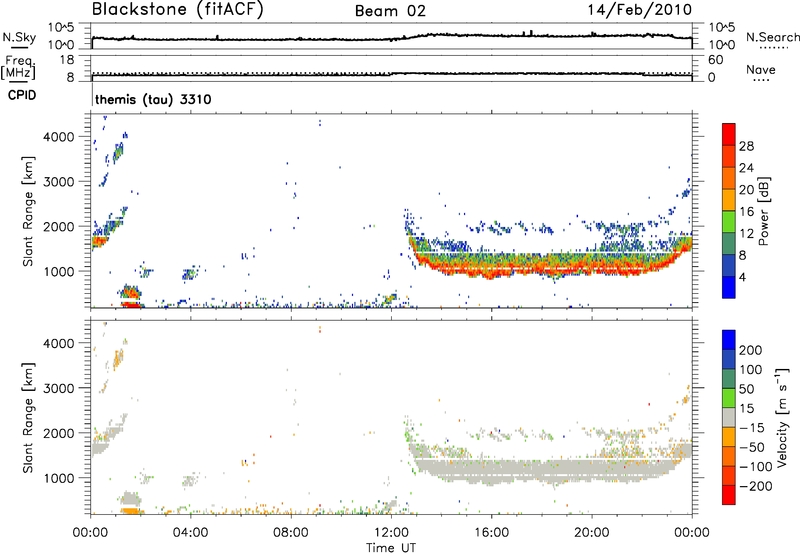Click the '08:00' time axis tick label
The height and width of the screenshot is (554, 800).
[291, 533]
